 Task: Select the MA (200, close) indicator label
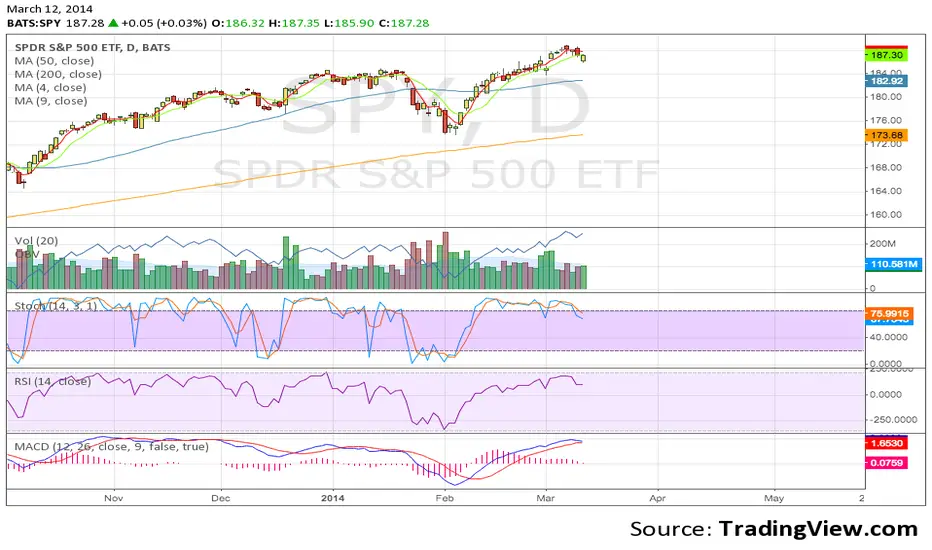(x=58, y=74)
